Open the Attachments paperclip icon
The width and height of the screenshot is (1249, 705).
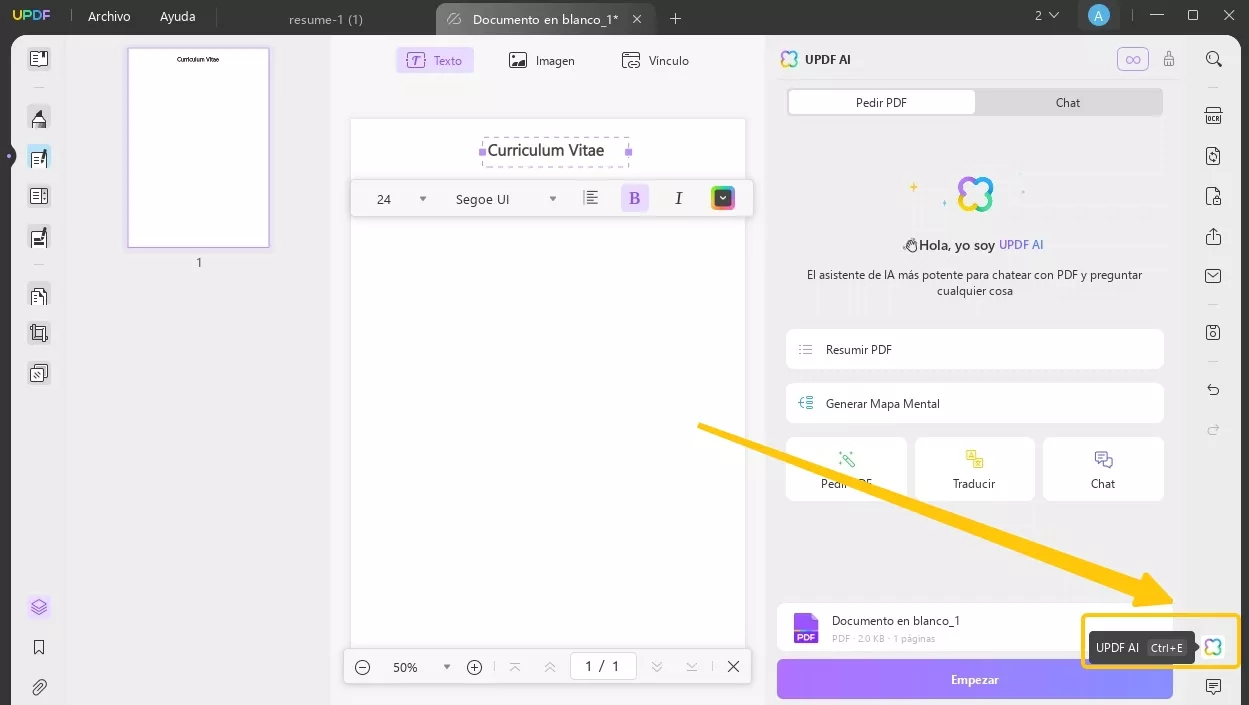pyautogui.click(x=39, y=687)
